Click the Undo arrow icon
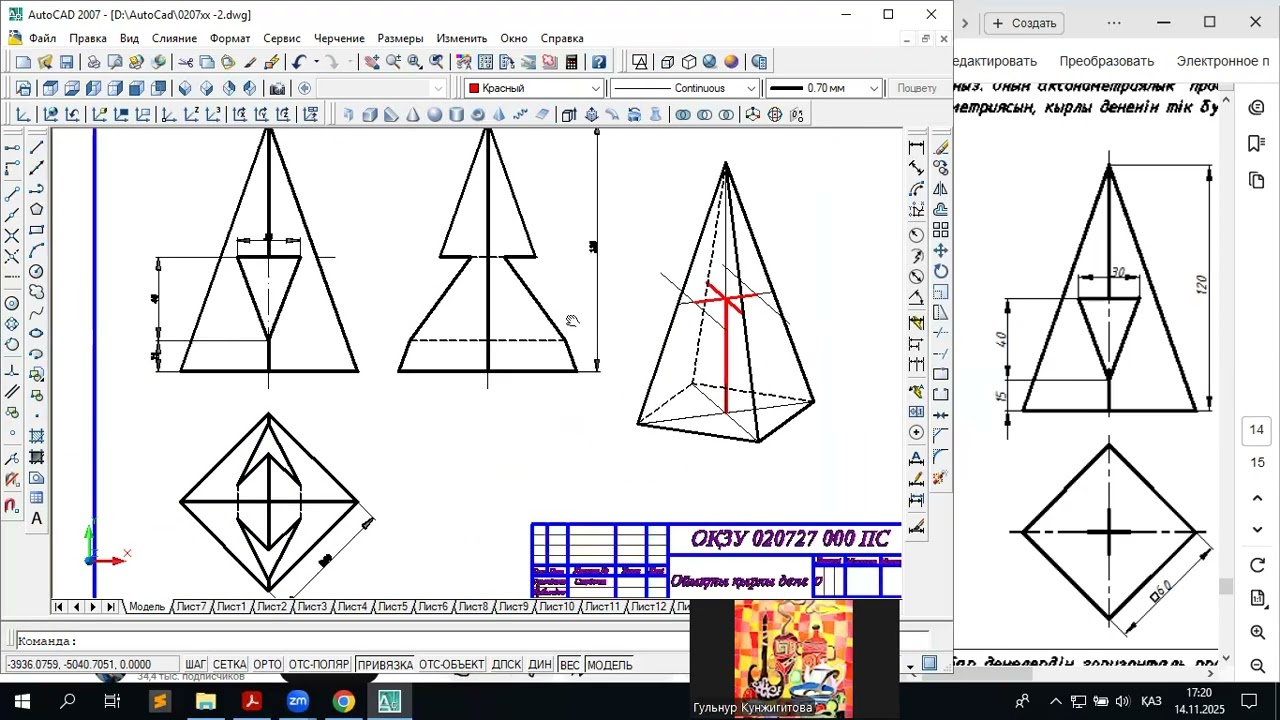The image size is (1280, 720). (298, 62)
